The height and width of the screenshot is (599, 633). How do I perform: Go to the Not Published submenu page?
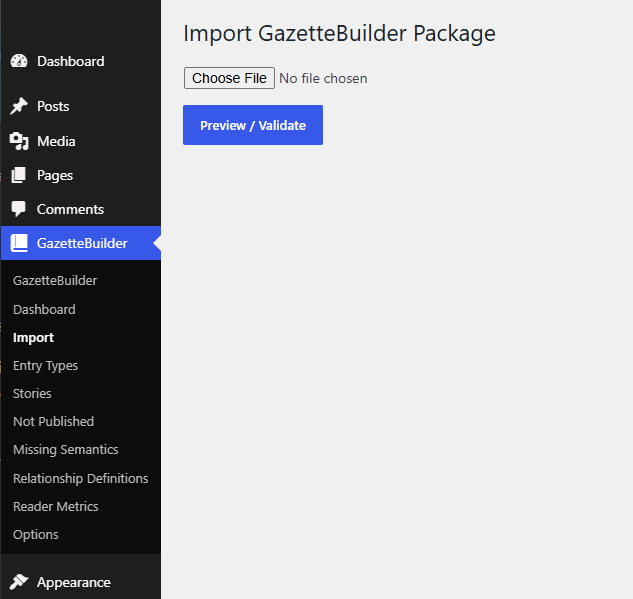point(53,421)
